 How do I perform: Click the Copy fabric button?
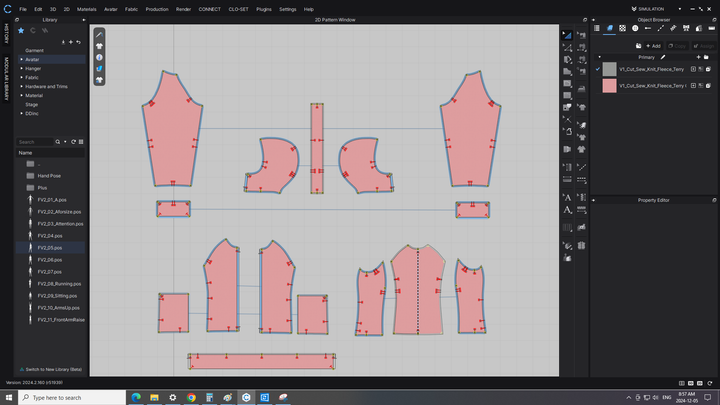coord(677,46)
